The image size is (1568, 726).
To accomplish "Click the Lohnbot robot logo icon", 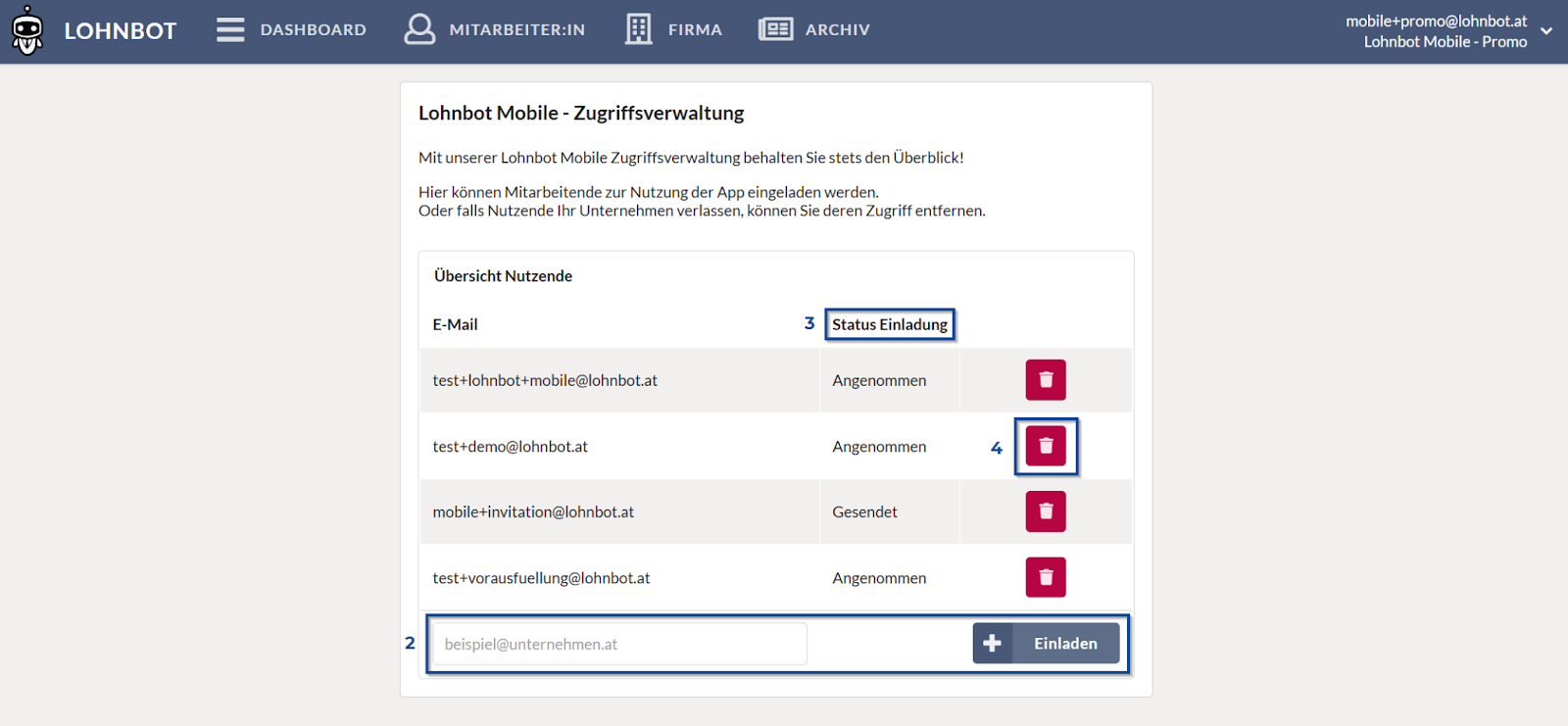I will [27, 30].
